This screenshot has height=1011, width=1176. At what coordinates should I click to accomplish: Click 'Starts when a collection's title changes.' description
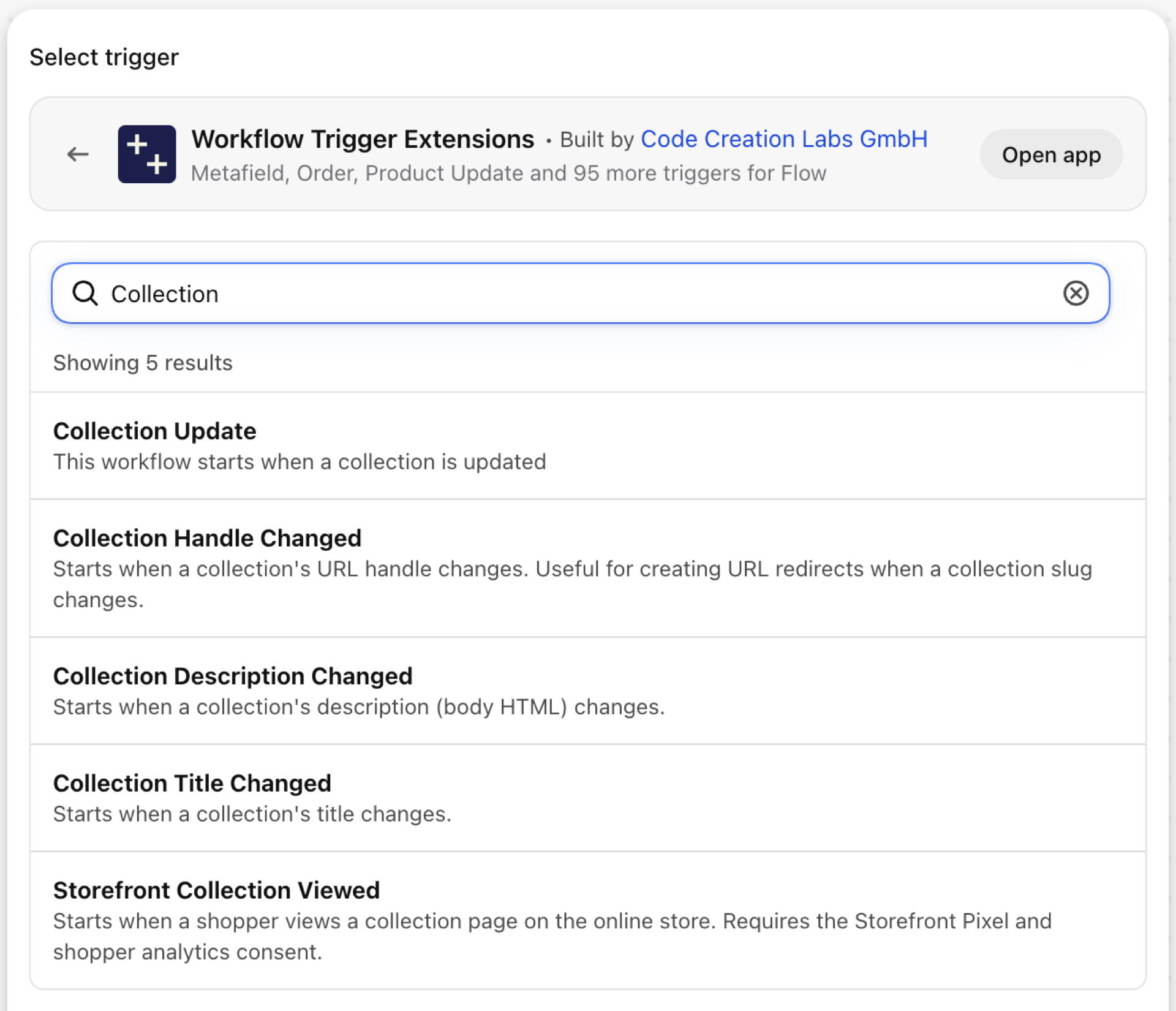pos(252,814)
